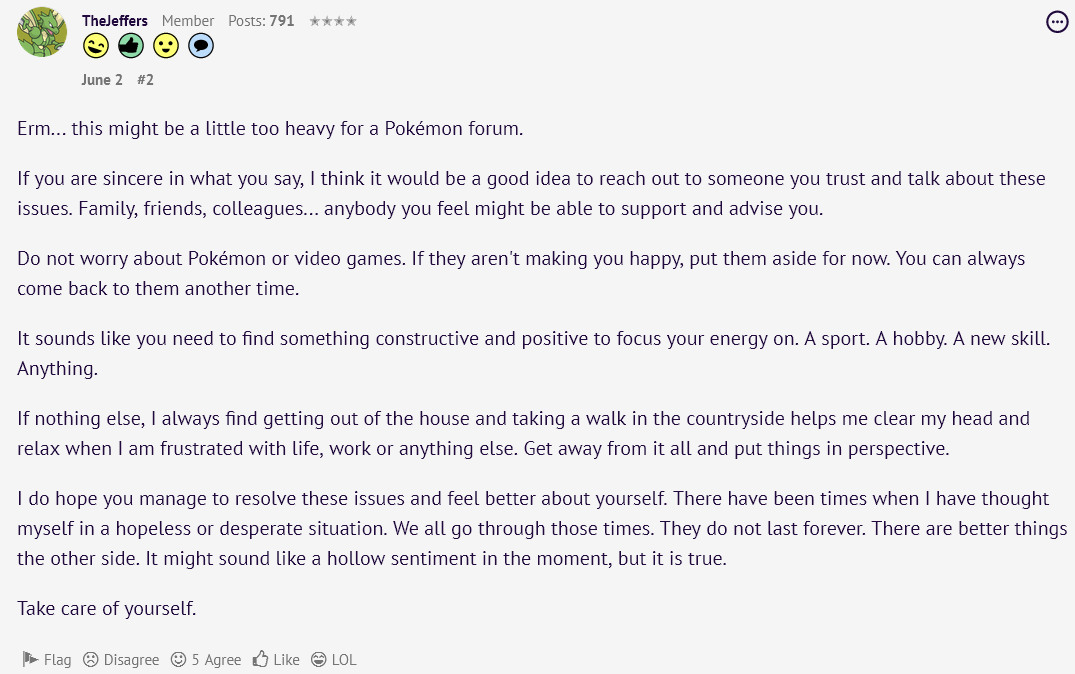
Task: Click the yellow smiley face badge icon
Action: tap(166, 46)
